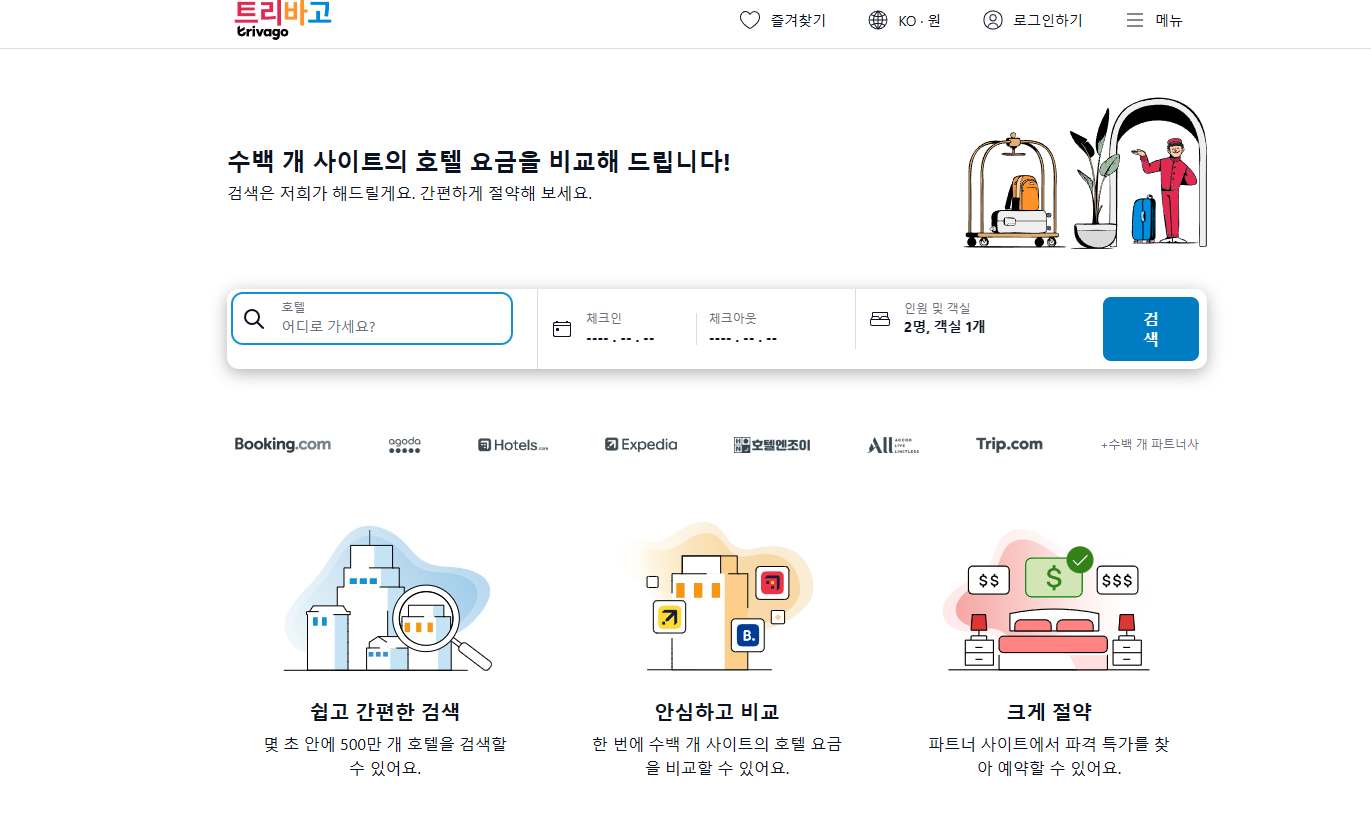Select 즐겨찾기 in the top navigation

(x=793, y=19)
